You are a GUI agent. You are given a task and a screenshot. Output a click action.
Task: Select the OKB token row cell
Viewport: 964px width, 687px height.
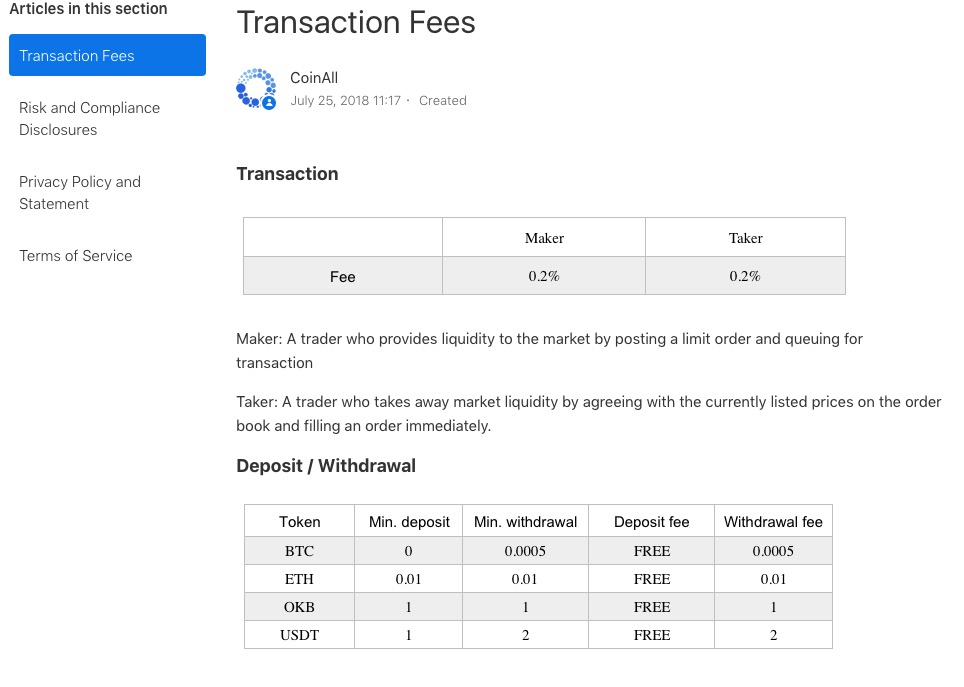tap(299, 607)
